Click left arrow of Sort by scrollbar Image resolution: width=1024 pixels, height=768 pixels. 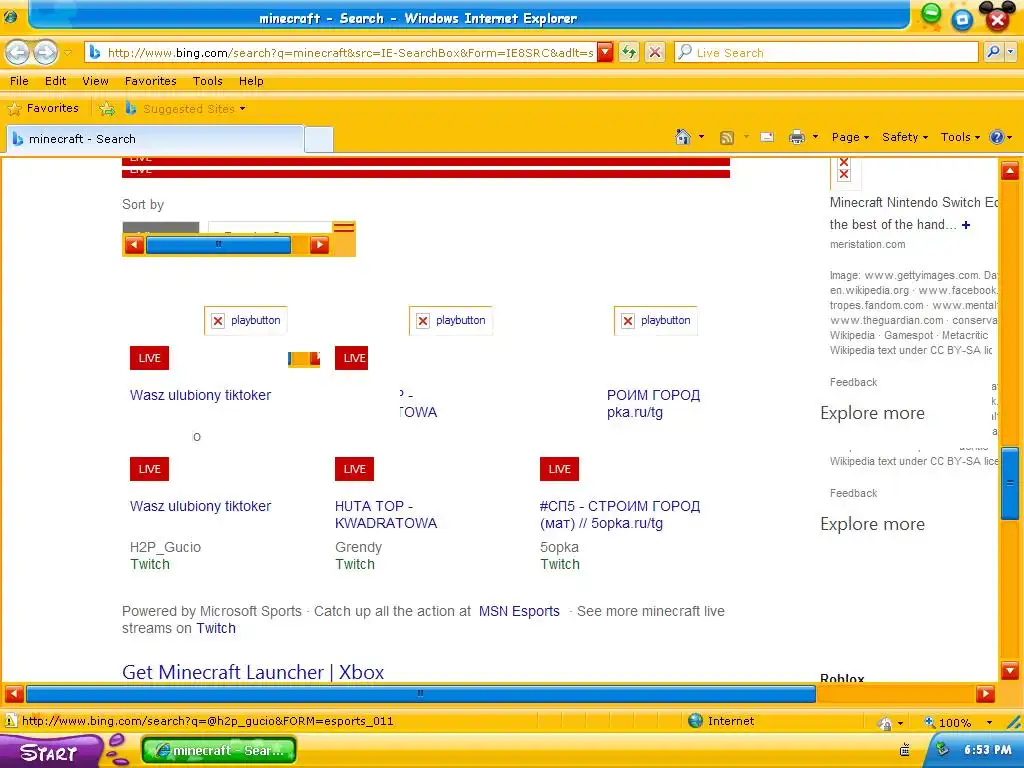click(135, 245)
